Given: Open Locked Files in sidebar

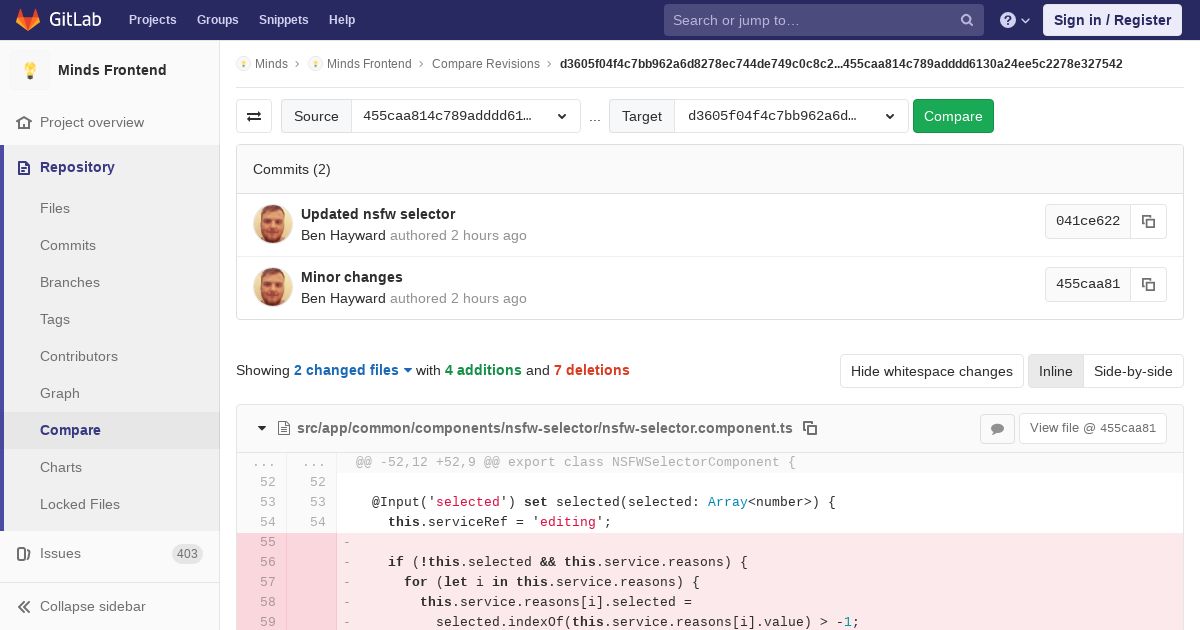Looking at the screenshot, I should [80, 504].
